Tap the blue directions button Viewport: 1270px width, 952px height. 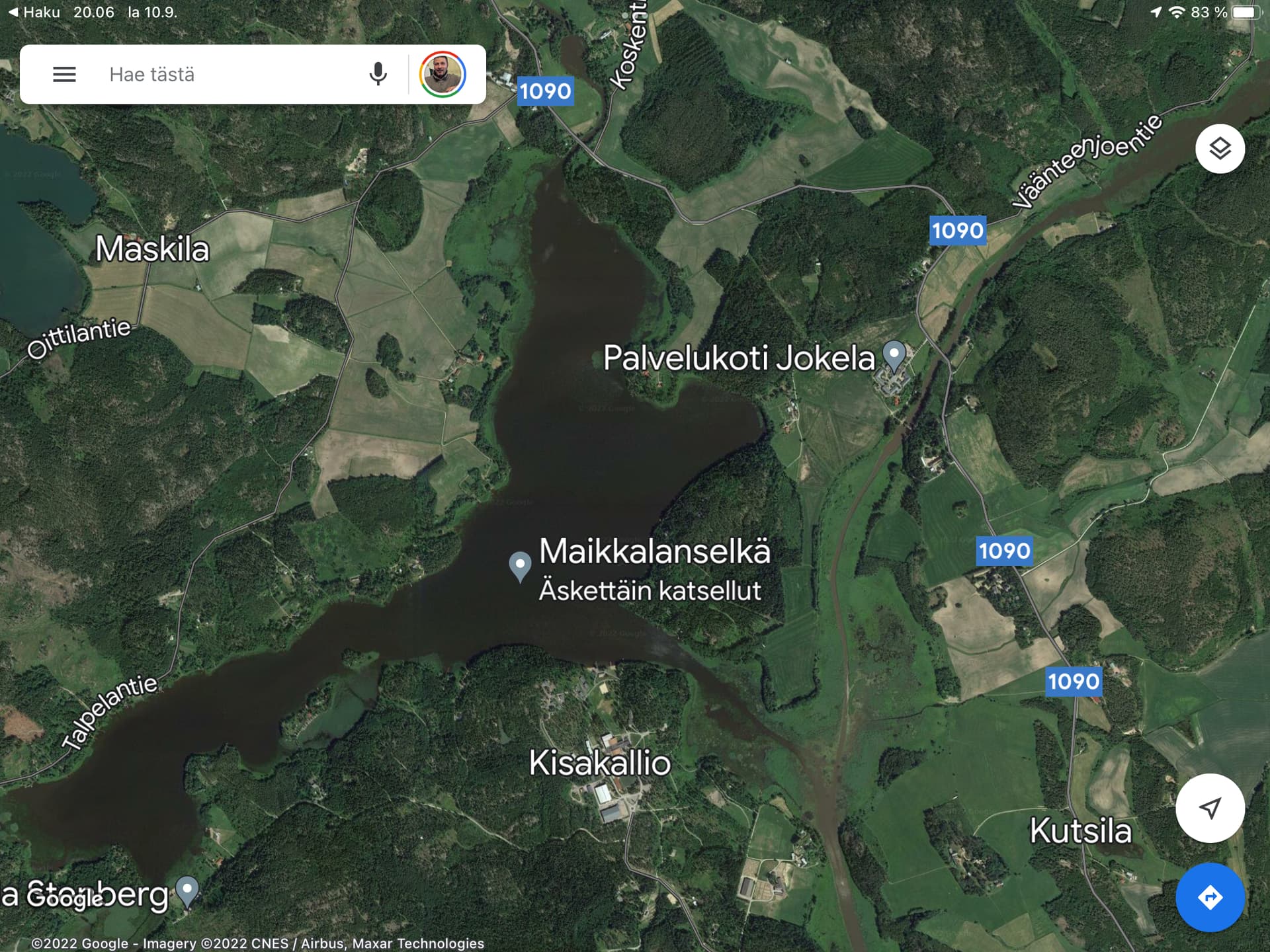1210,897
